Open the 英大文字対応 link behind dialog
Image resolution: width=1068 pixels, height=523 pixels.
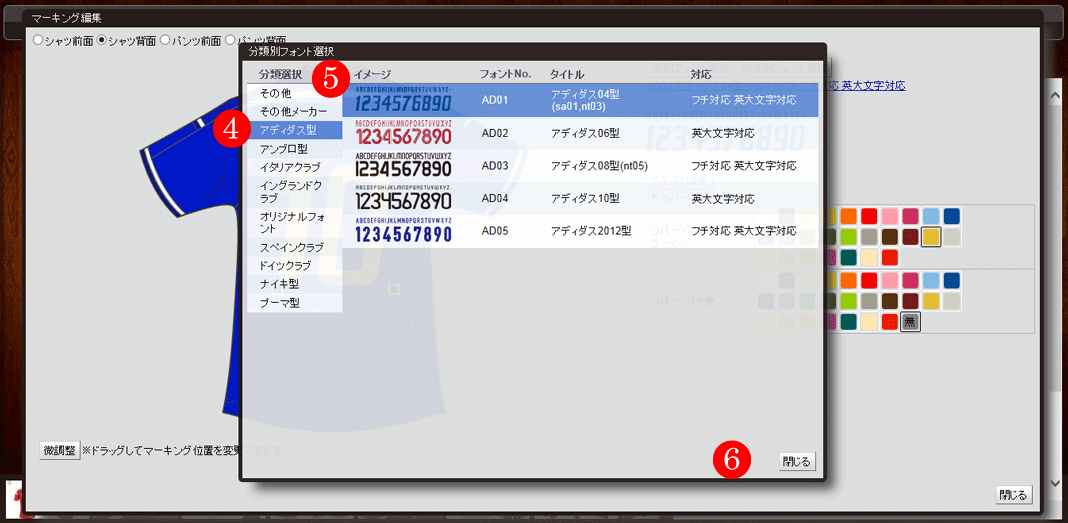coord(873,86)
